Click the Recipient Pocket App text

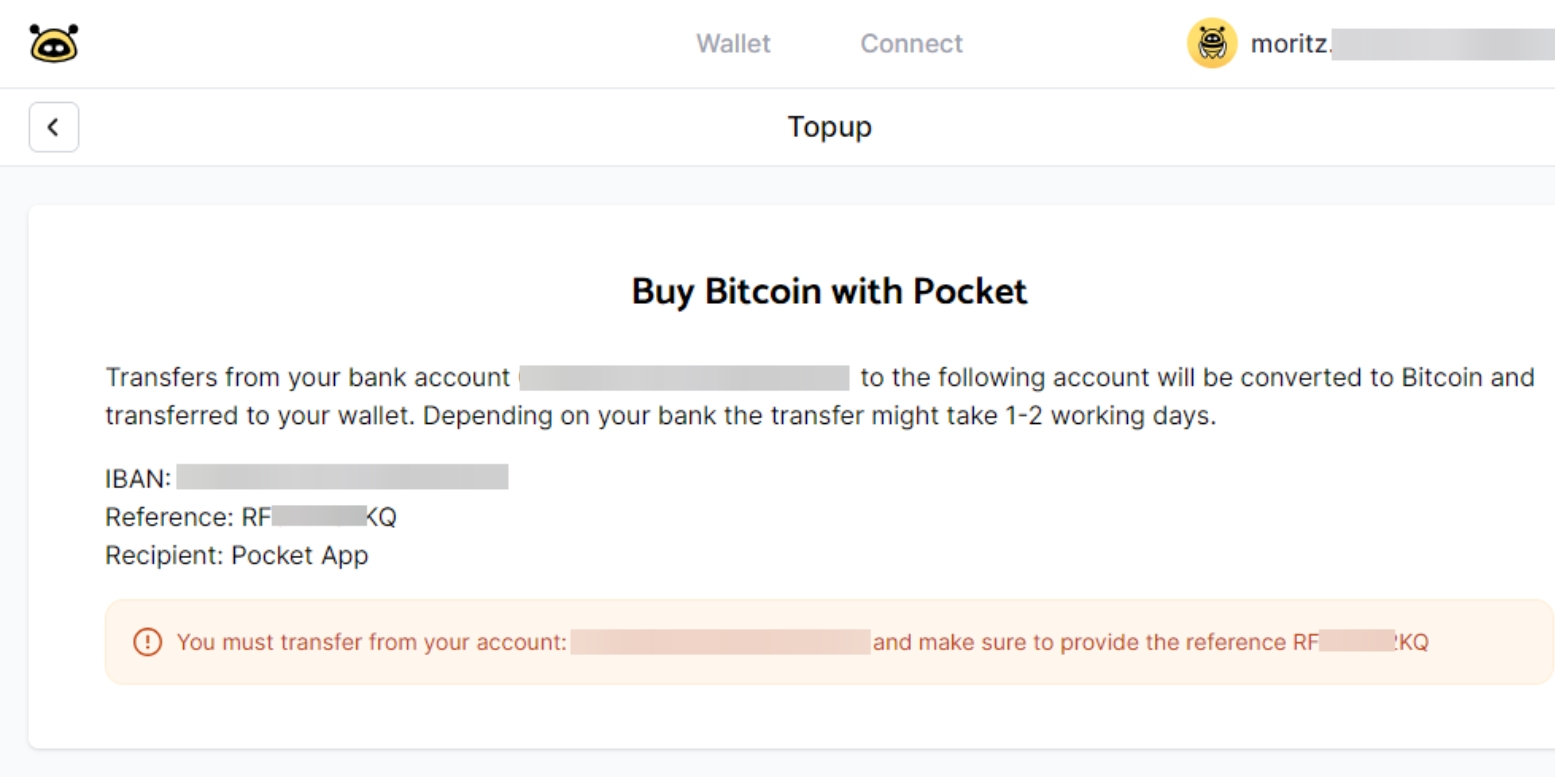(x=237, y=555)
